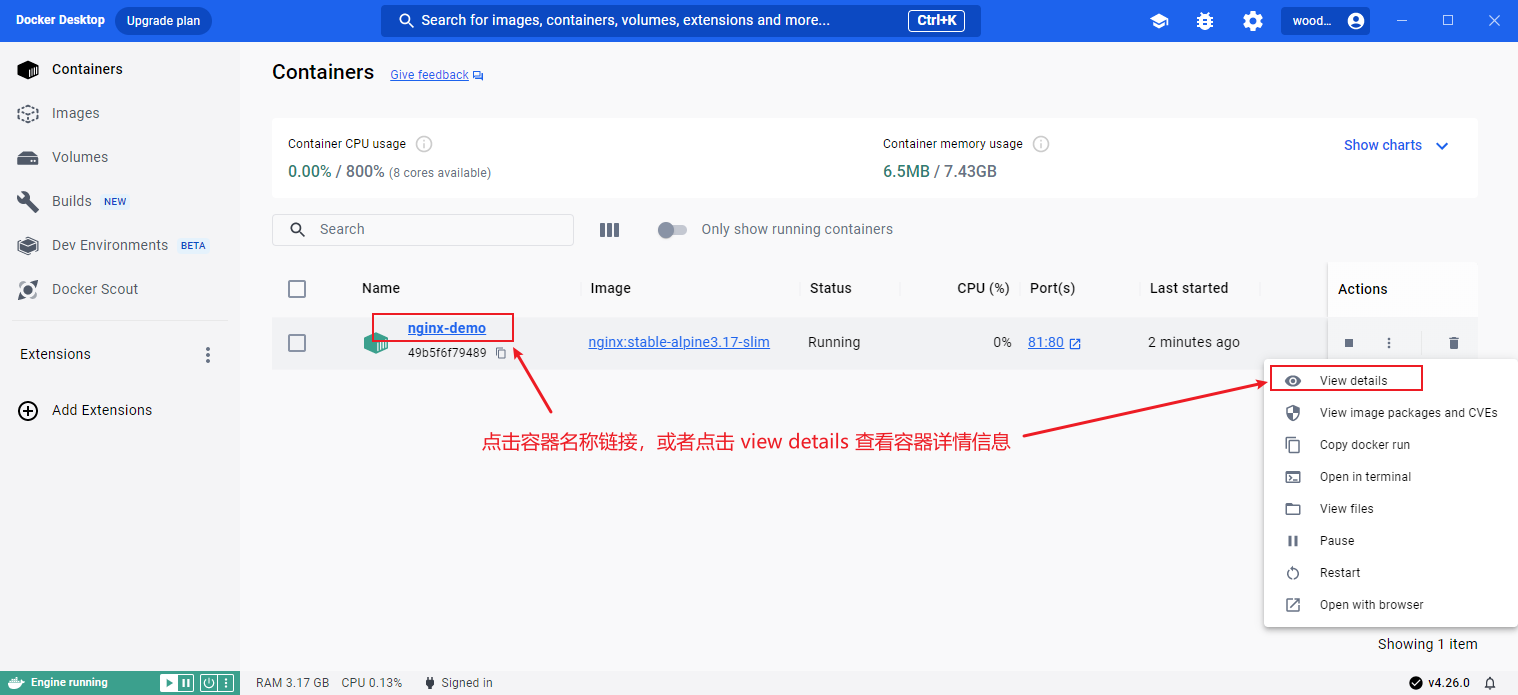
Task: Open the Learning Center graduation cap icon
Action: click(1160, 21)
